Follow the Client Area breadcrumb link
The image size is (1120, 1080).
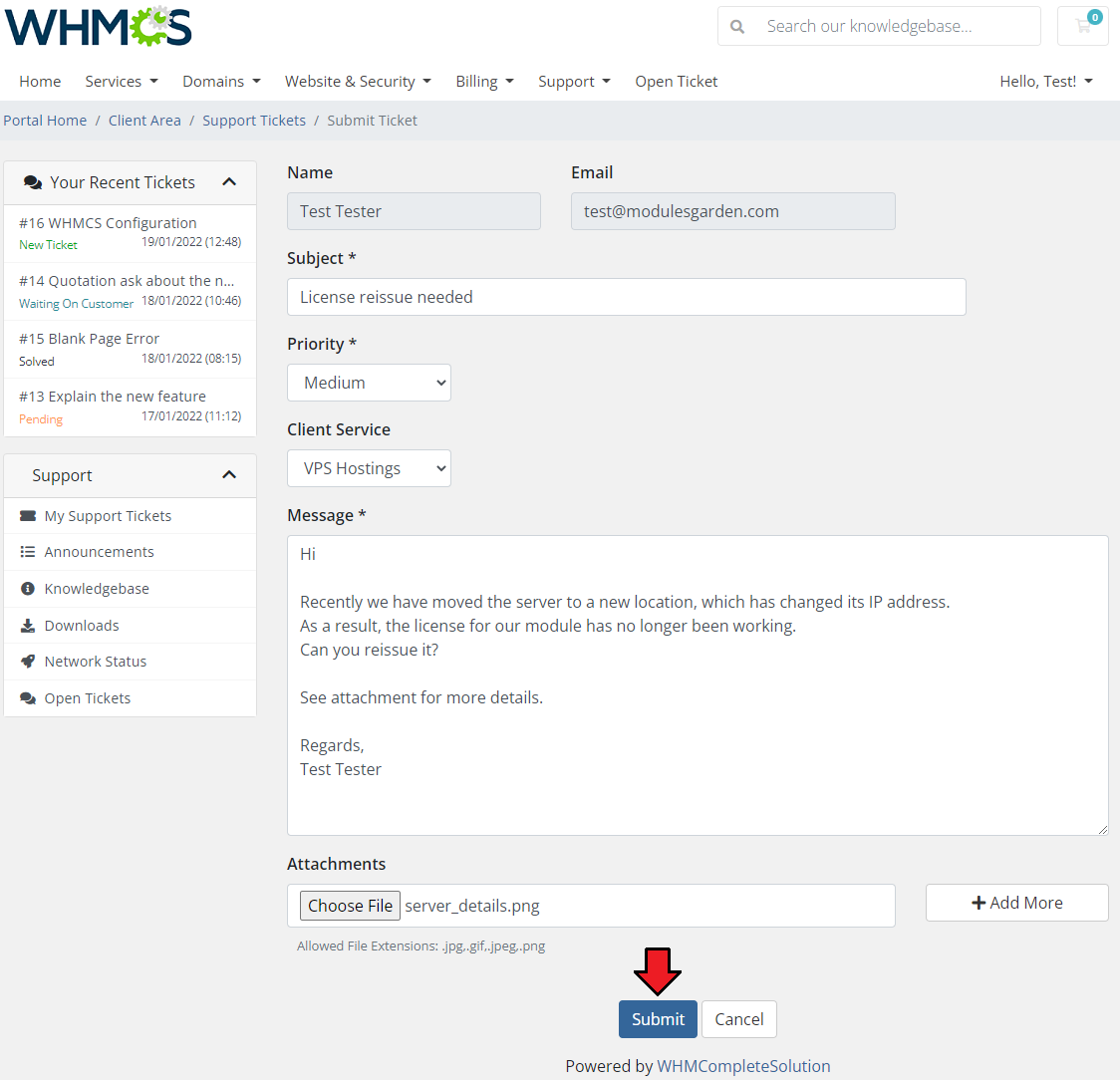click(144, 120)
